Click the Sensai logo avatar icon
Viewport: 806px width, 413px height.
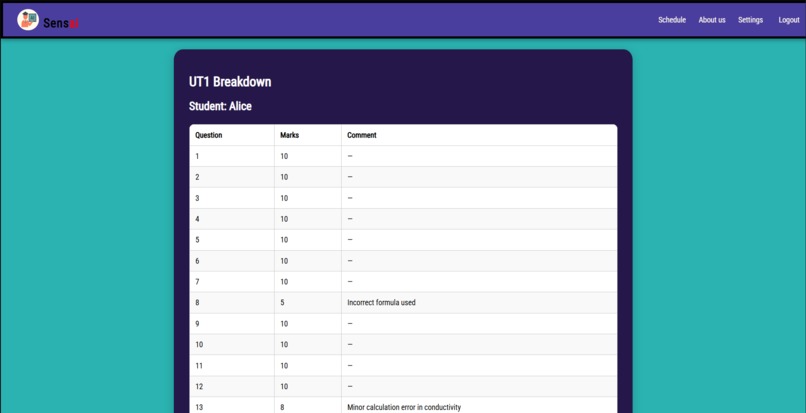pyautogui.click(x=28, y=20)
